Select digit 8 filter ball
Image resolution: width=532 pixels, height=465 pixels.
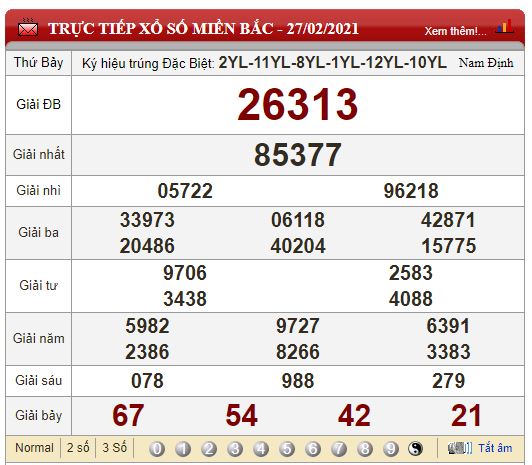coord(365,449)
